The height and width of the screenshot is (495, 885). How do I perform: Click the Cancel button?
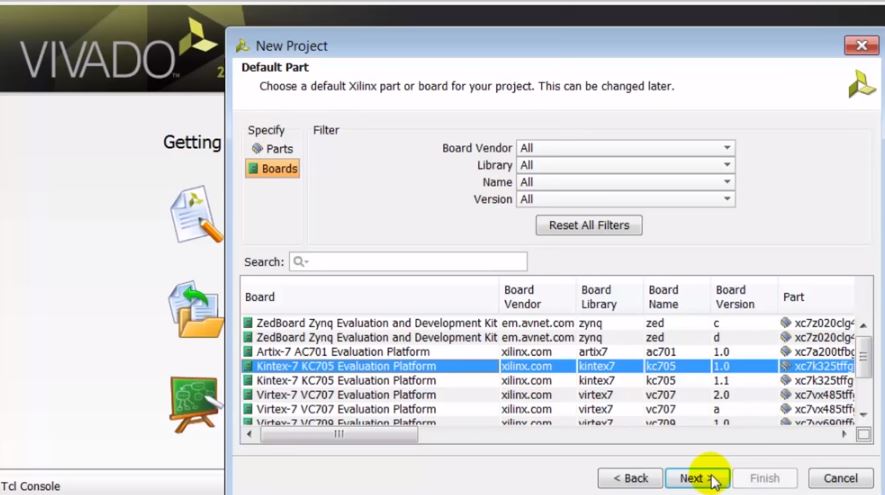(840, 478)
